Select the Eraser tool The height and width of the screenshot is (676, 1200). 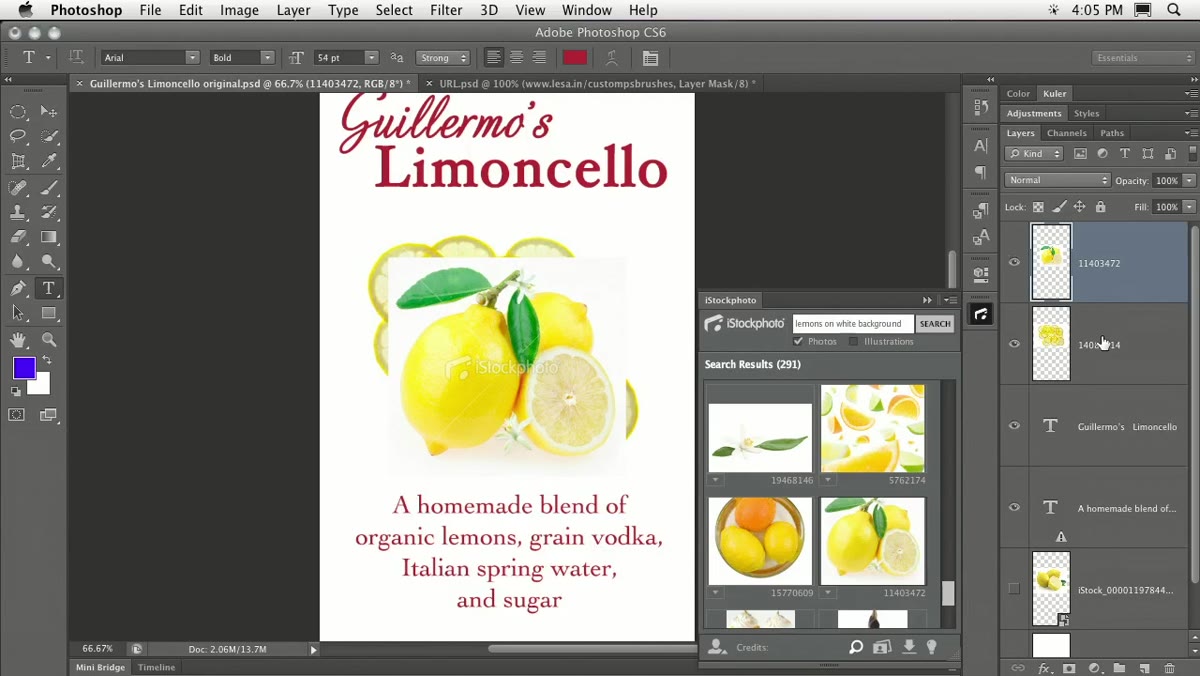18,238
